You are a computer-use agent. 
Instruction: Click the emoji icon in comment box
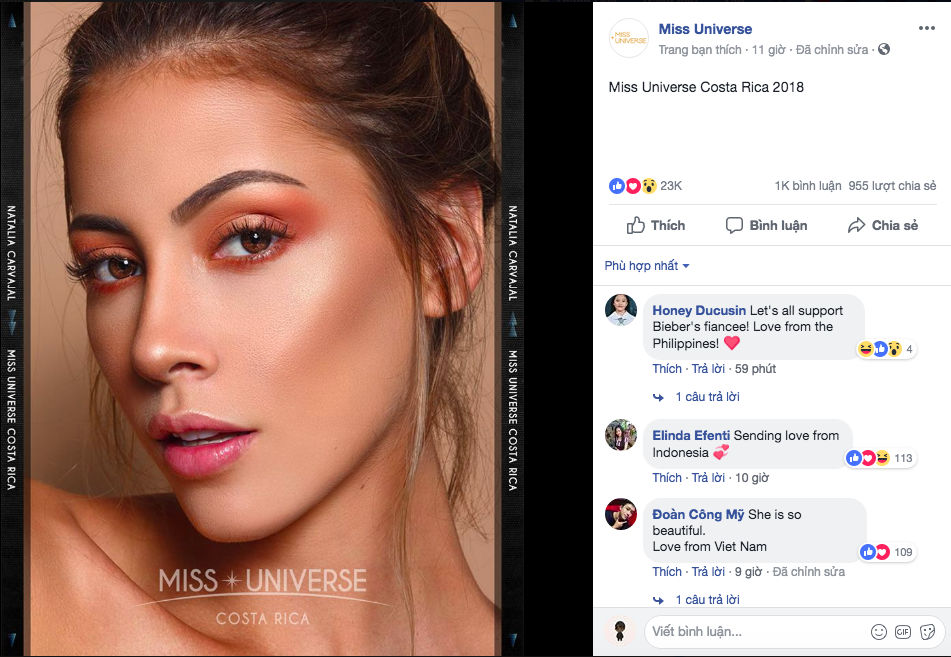click(x=878, y=631)
